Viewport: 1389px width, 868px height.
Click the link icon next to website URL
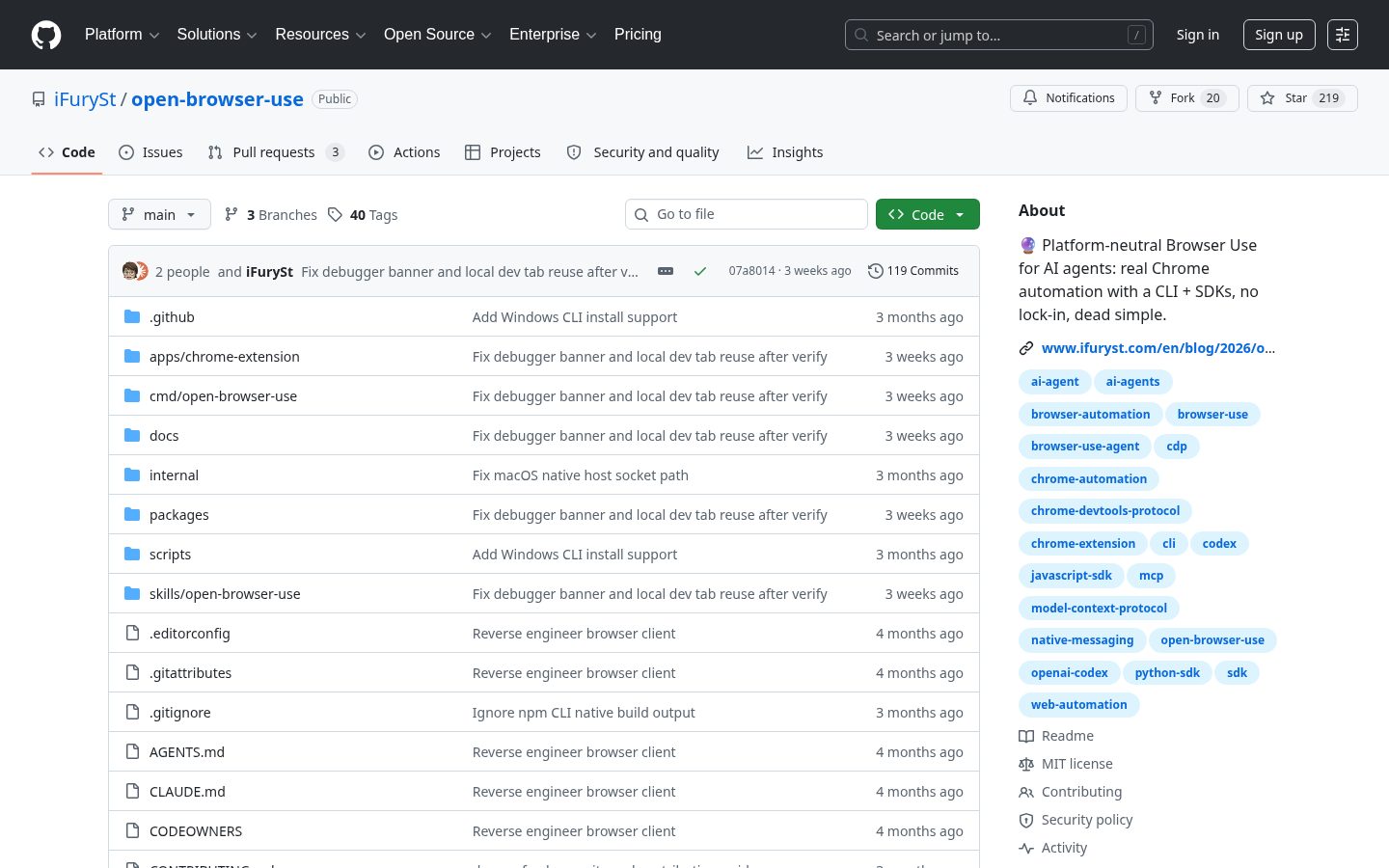[1026, 348]
